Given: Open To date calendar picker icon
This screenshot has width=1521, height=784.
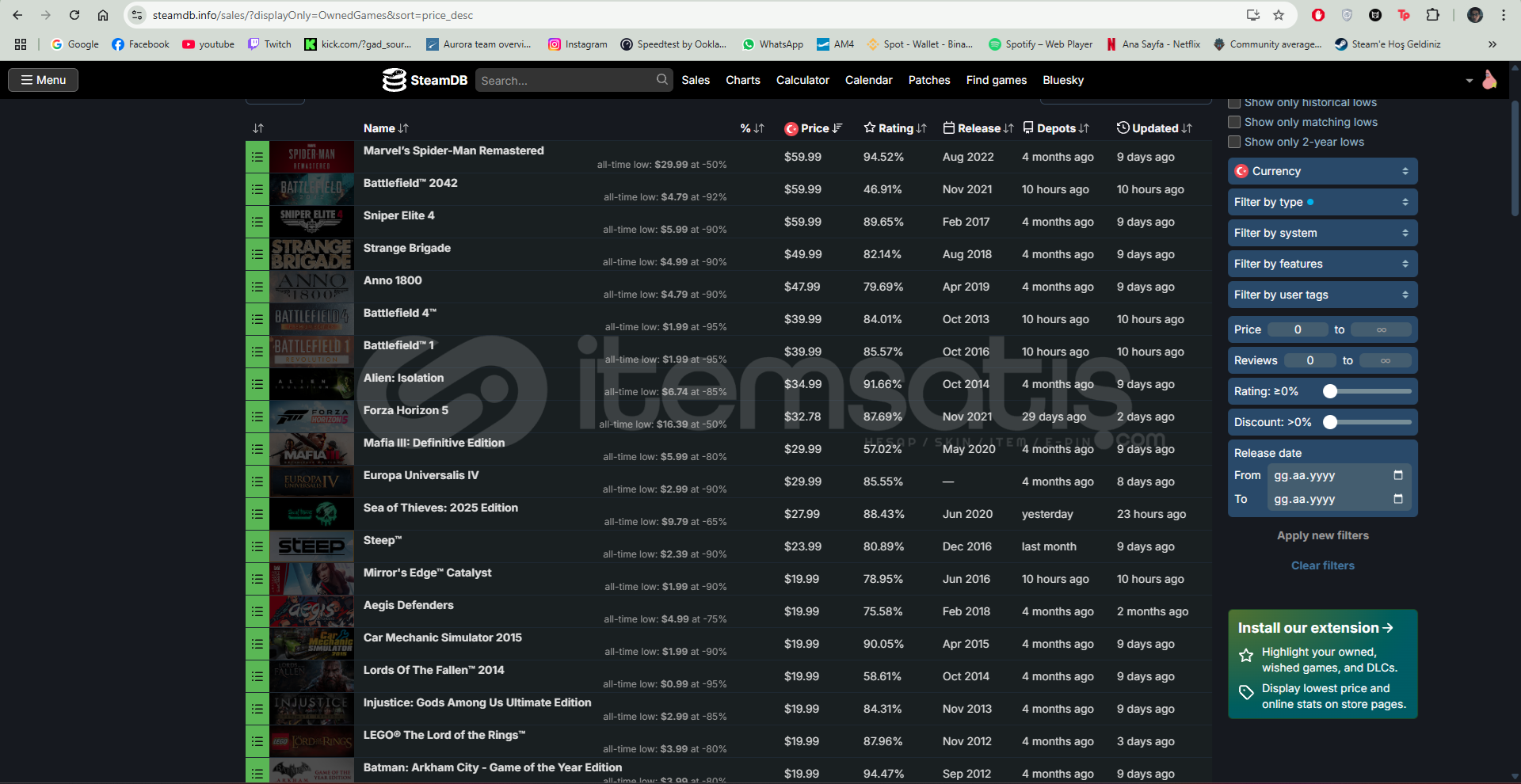Looking at the screenshot, I should pos(1398,499).
